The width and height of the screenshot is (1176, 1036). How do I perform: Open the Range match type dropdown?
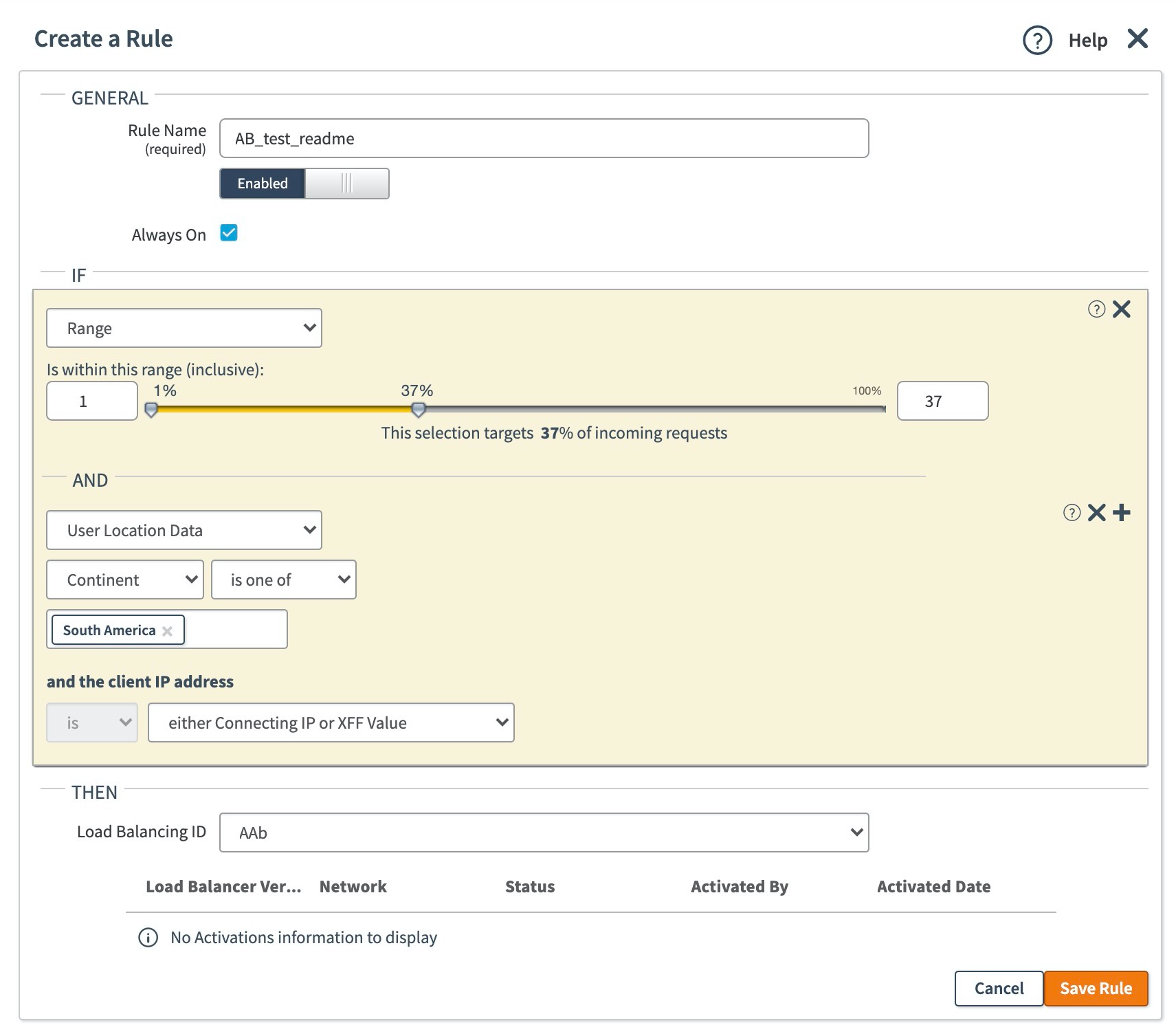184,328
